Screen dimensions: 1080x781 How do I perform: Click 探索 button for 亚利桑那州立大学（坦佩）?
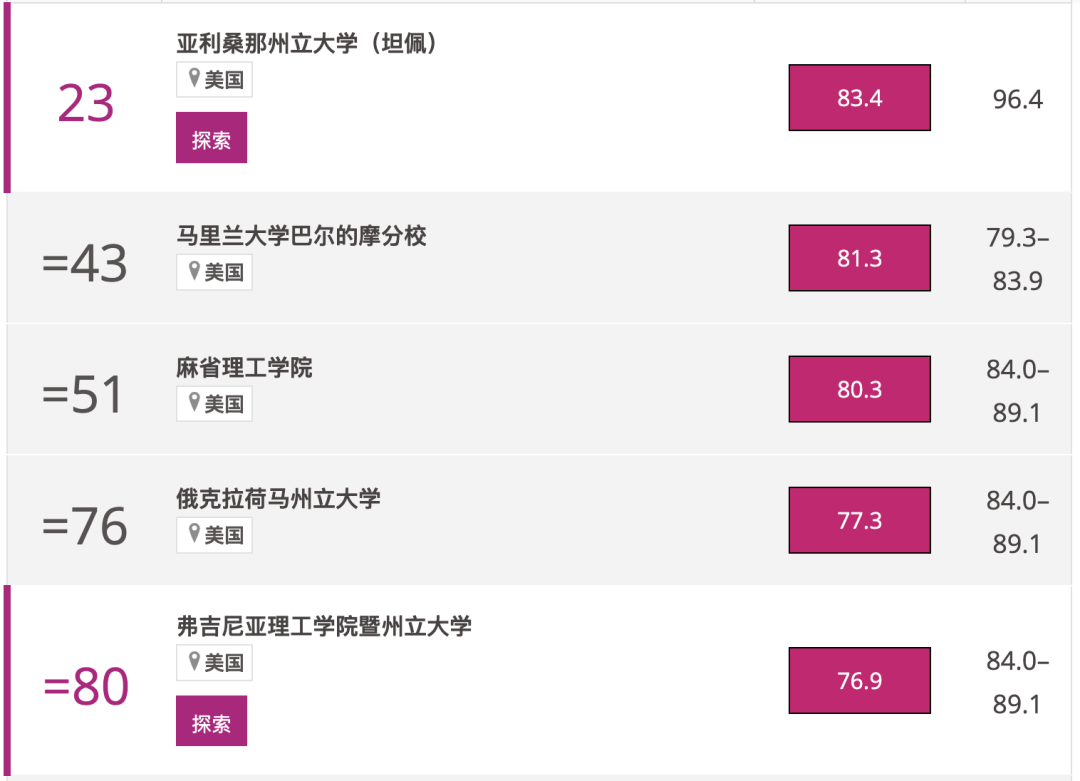click(x=211, y=138)
